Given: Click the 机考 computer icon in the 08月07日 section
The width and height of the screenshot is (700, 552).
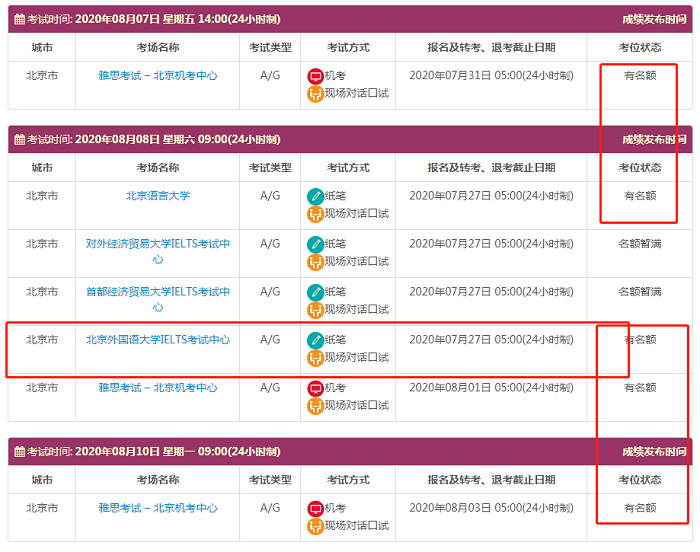Looking at the screenshot, I should click(x=315, y=76).
